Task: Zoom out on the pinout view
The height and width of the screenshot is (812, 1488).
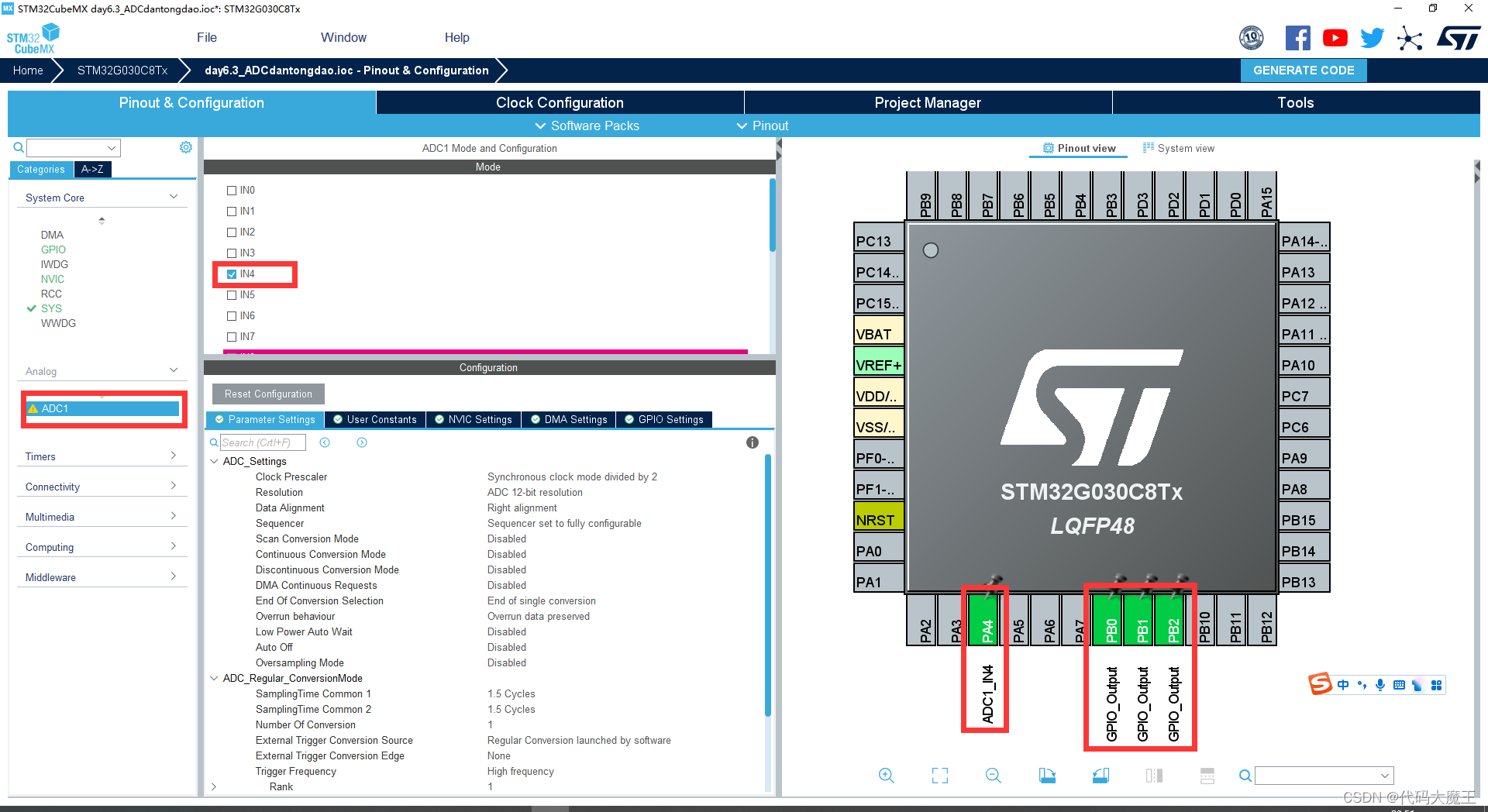Action: click(x=994, y=776)
